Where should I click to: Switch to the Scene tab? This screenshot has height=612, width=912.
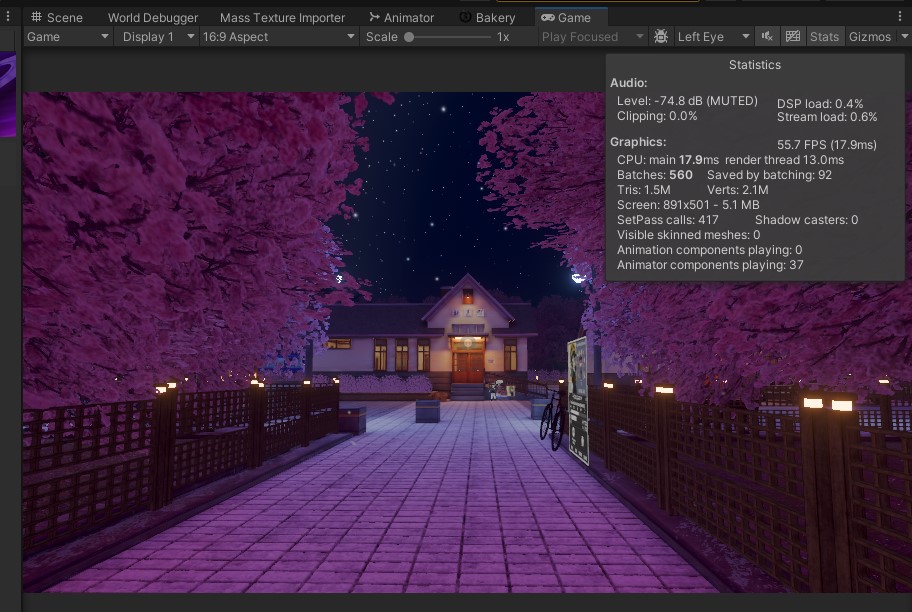click(x=56, y=17)
